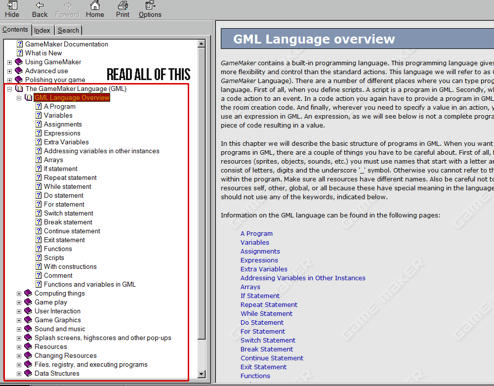Open Expressions topic in tree

pyautogui.click(x=62, y=133)
